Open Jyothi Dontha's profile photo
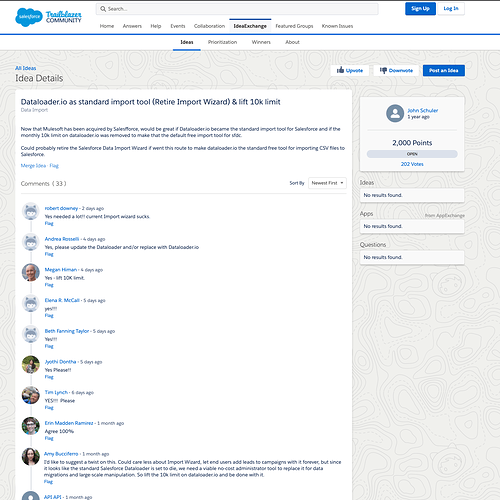Screen dimensions: 500x500 tap(31, 364)
